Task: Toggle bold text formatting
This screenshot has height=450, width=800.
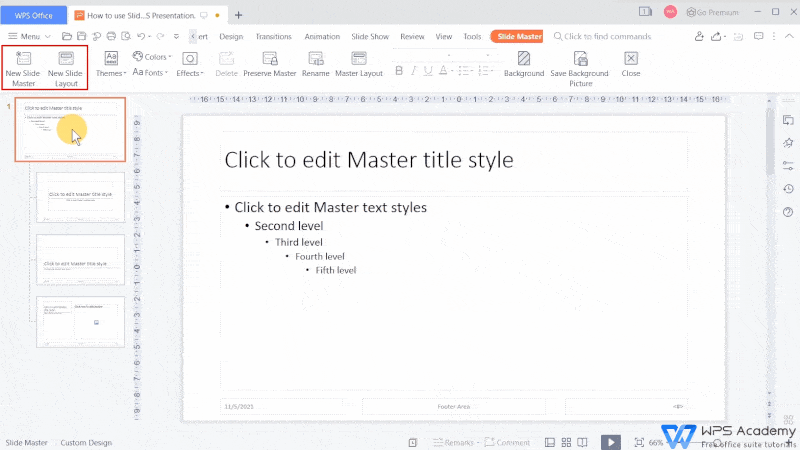Action: pyautogui.click(x=400, y=71)
